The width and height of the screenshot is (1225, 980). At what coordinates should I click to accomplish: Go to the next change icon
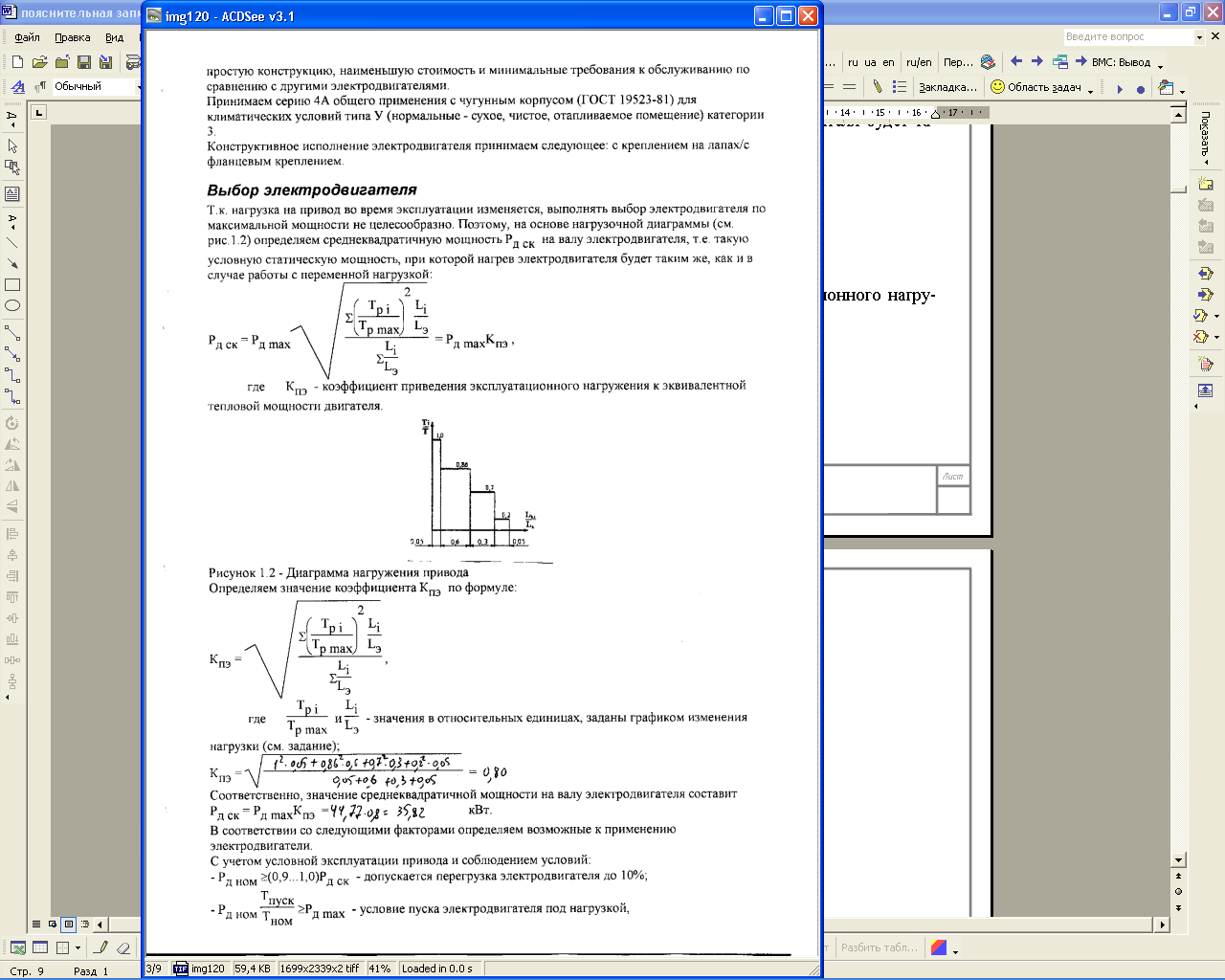(1205, 295)
